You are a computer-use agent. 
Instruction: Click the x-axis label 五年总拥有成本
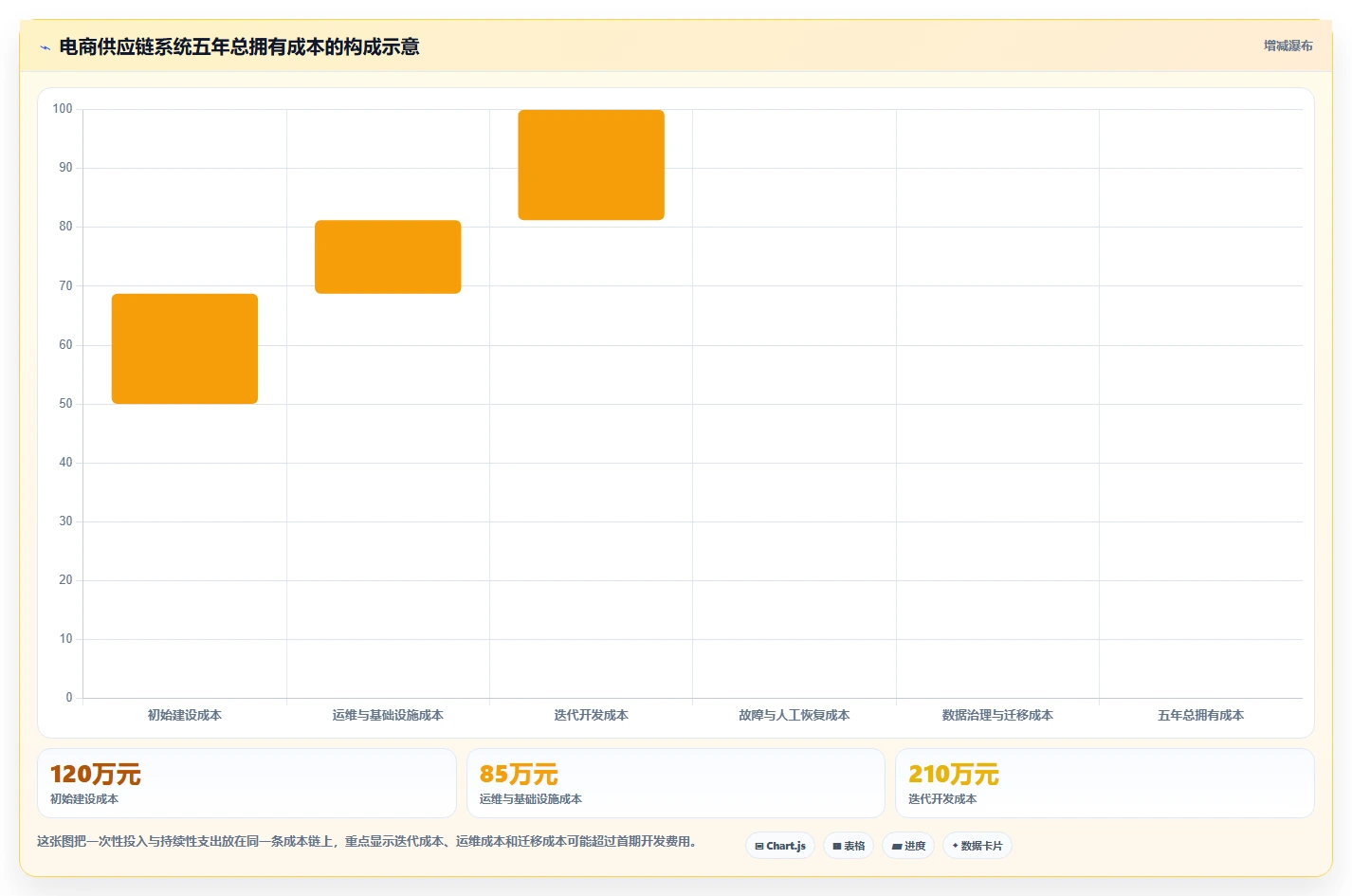pyautogui.click(x=1200, y=715)
